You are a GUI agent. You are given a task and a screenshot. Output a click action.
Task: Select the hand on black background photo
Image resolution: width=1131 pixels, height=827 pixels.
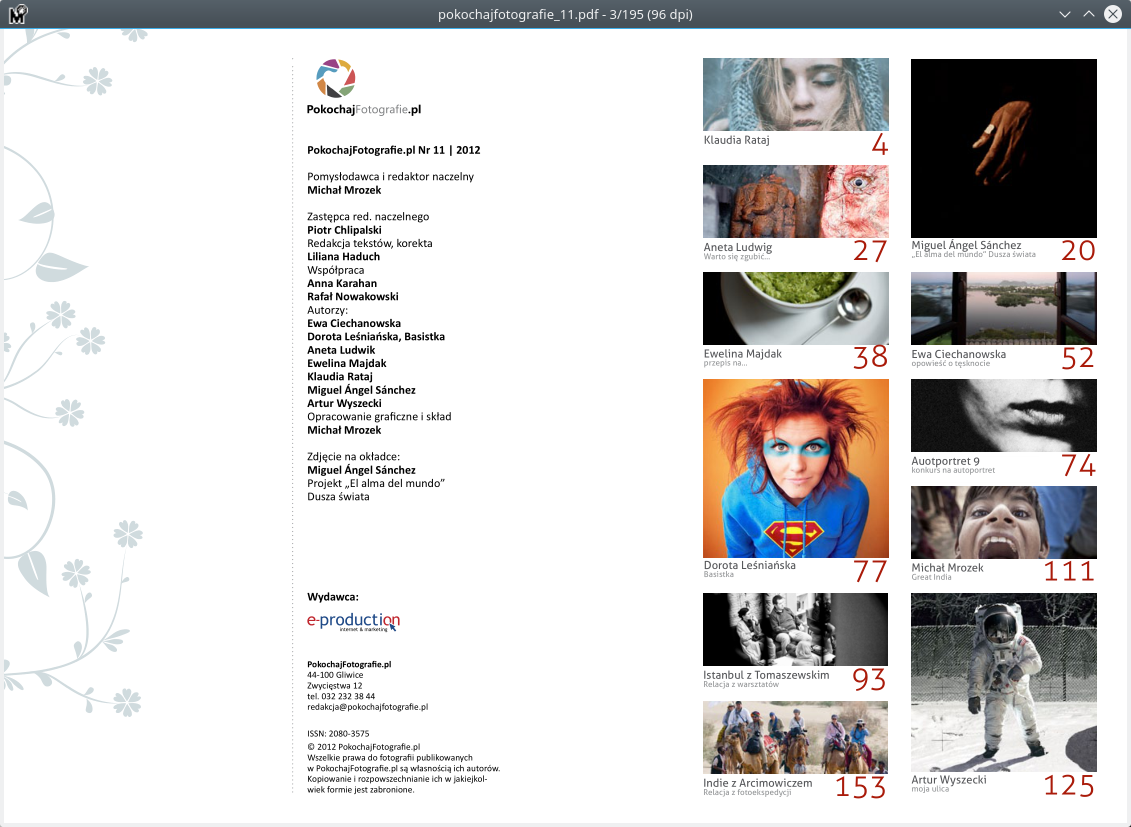click(x=1003, y=148)
